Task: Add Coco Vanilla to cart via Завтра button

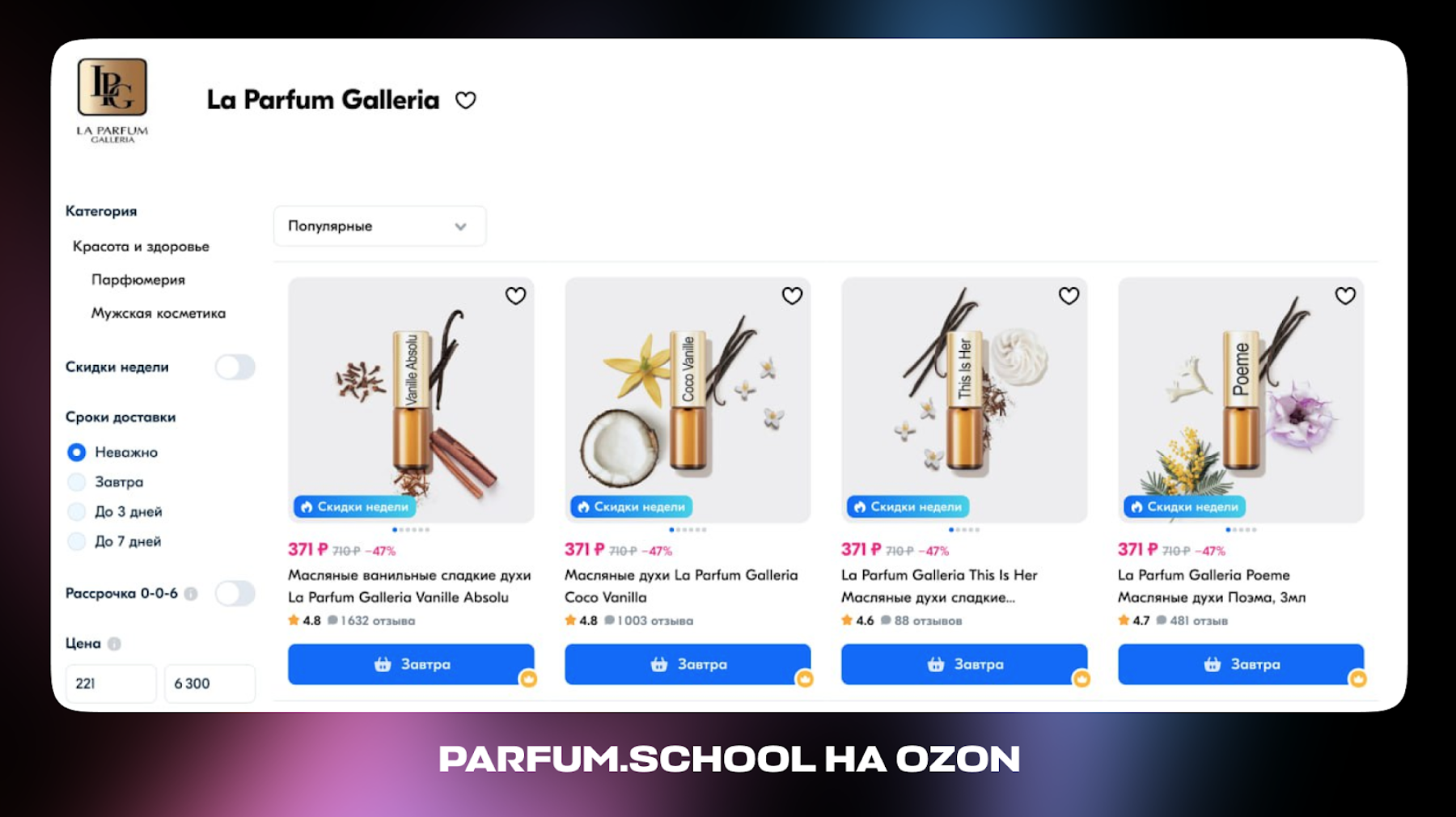Action: 688,664
